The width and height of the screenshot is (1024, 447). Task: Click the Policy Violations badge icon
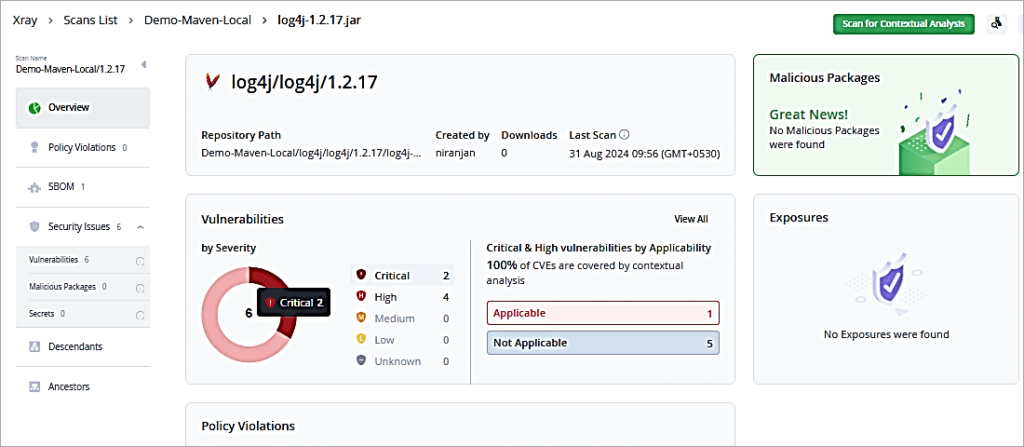pyautogui.click(x=35, y=148)
